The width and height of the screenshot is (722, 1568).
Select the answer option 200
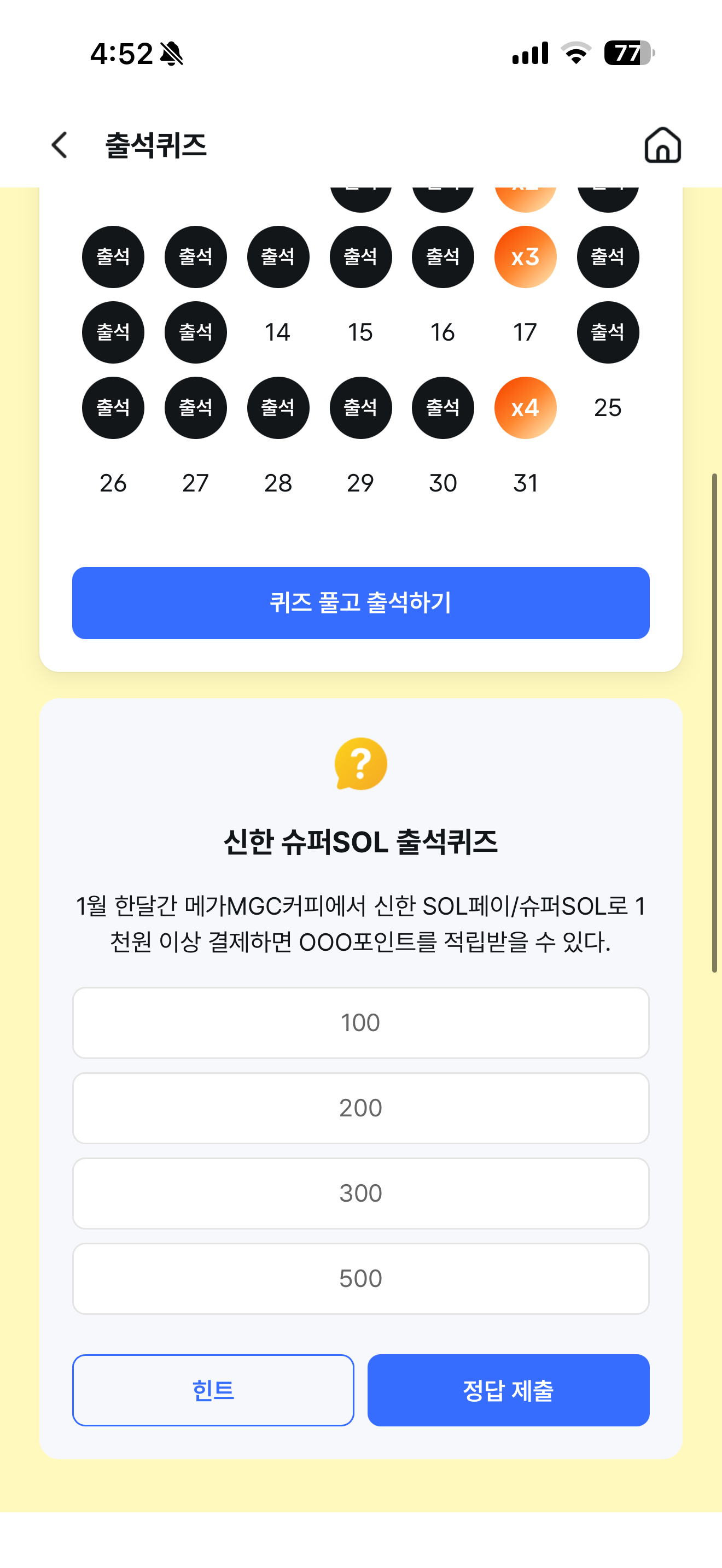click(360, 1108)
